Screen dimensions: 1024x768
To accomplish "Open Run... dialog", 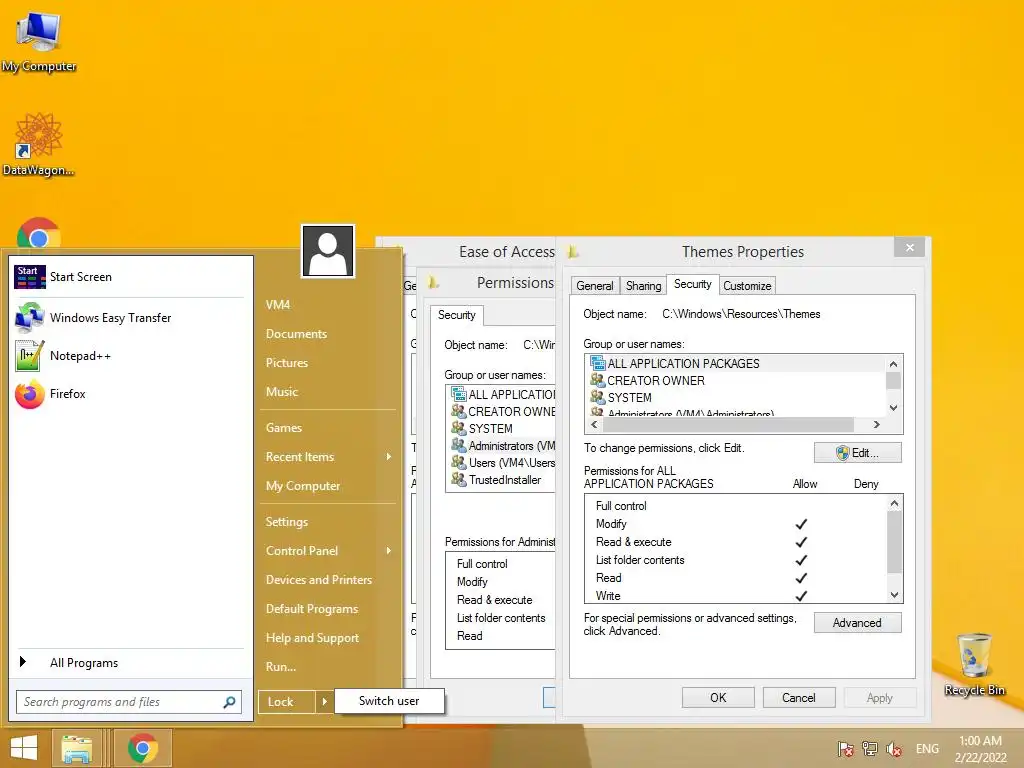I will pos(281,667).
